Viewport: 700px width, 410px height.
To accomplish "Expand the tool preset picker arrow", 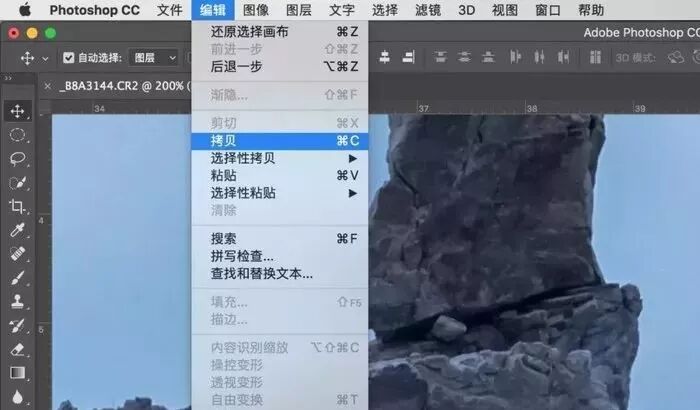I will pyautogui.click(x=45, y=59).
